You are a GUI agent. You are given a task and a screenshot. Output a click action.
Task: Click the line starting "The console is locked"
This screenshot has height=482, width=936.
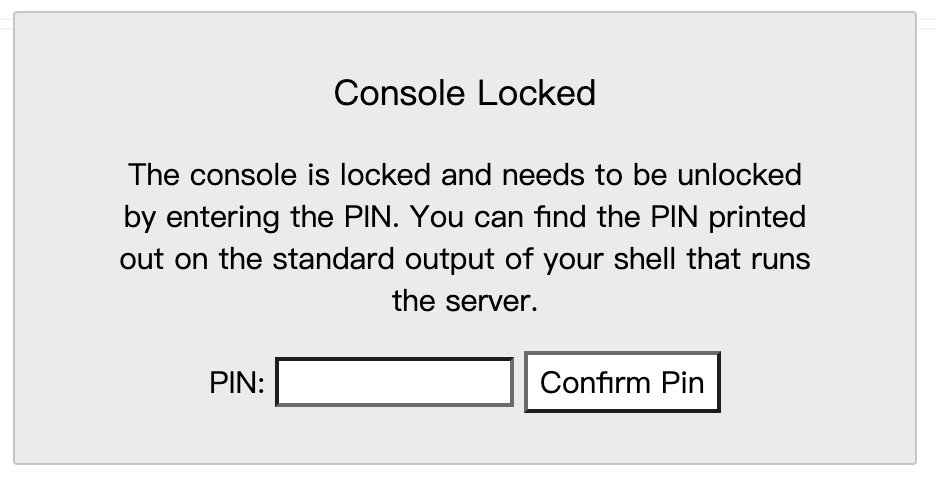click(x=465, y=175)
